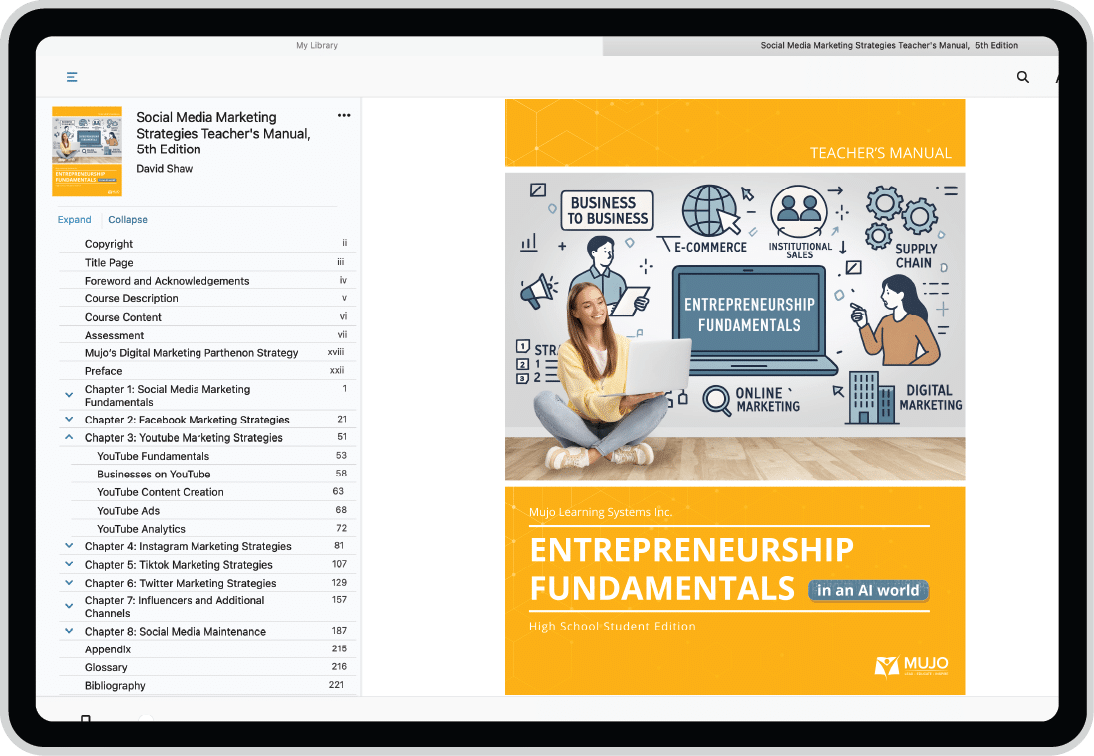Image resolution: width=1094 pixels, height=756 pixels.
Task: Open Mujo's Digital Marketing Parthenon Strategy
Action: tap(192, 352)
